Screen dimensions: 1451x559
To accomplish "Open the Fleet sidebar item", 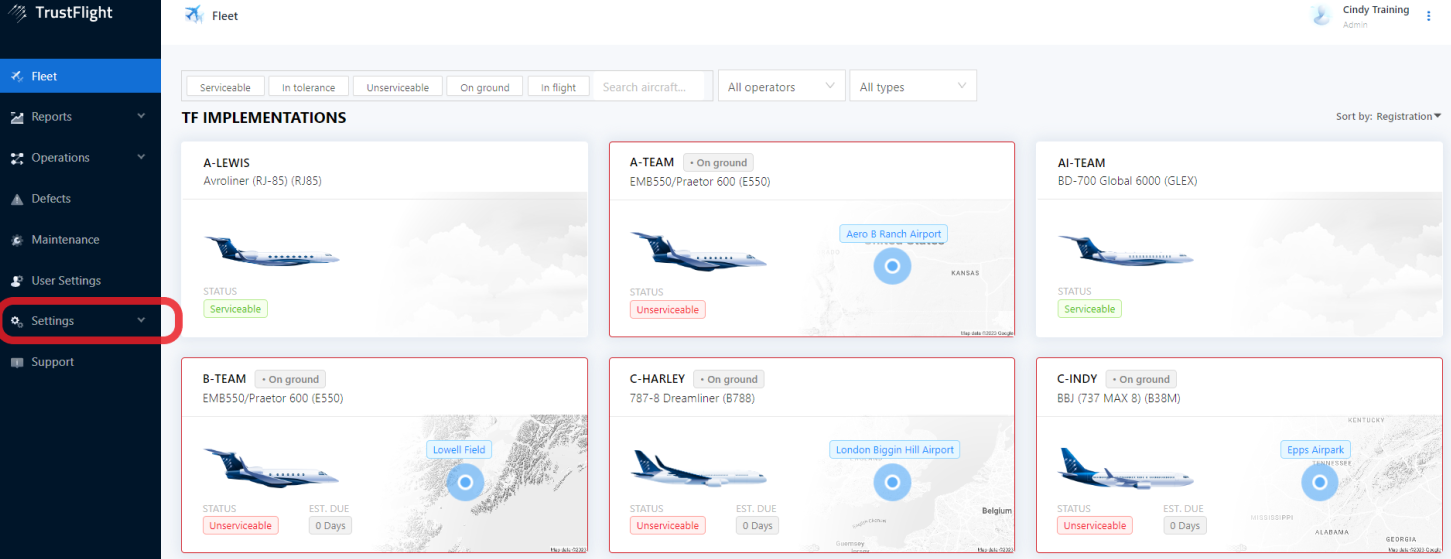I will pyautogui.click(x=80, y=76).
